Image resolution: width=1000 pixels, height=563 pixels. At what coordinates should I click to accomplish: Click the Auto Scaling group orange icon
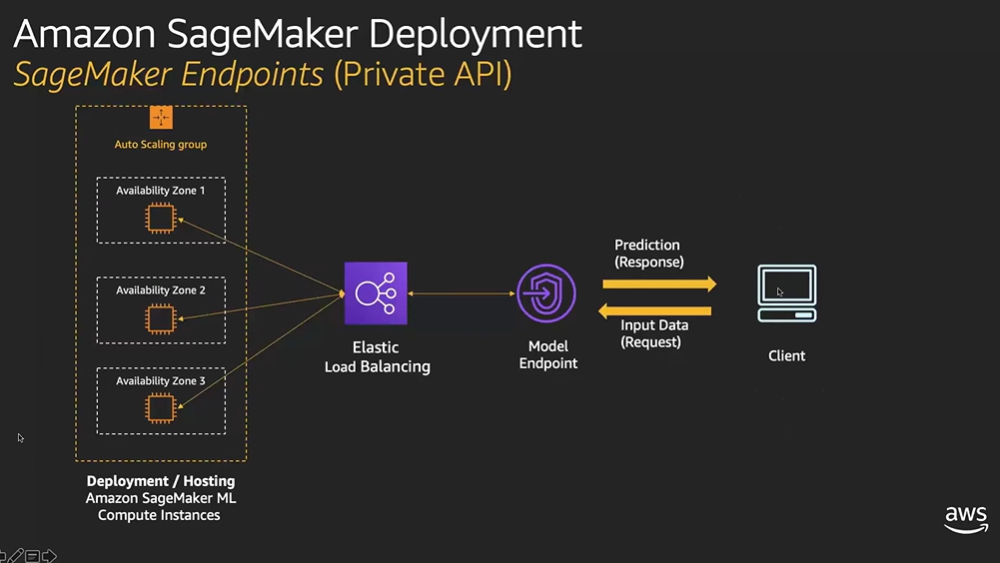tap(161, 118)
